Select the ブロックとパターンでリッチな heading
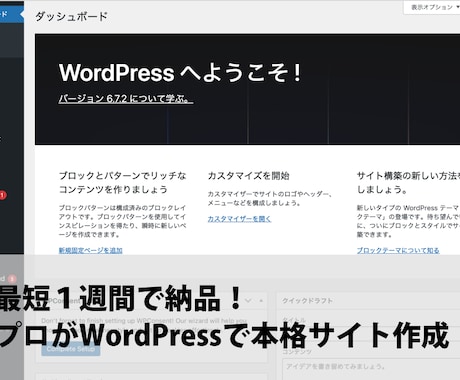460x380 pixels. [x=122, y=182]
